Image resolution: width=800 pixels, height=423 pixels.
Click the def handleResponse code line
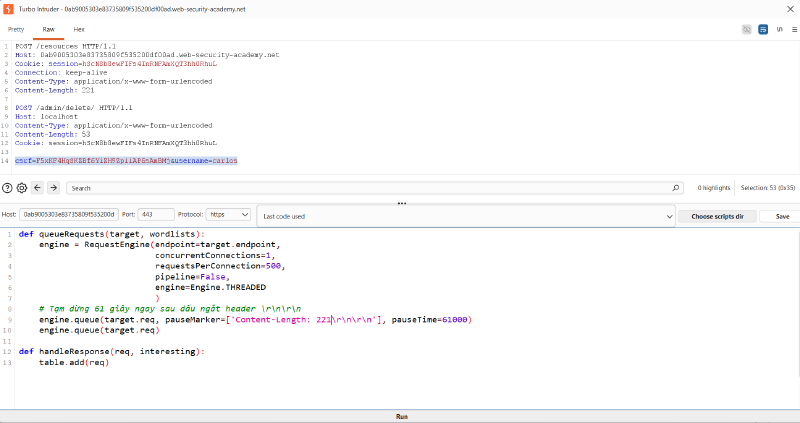click(x=111, y=352)
